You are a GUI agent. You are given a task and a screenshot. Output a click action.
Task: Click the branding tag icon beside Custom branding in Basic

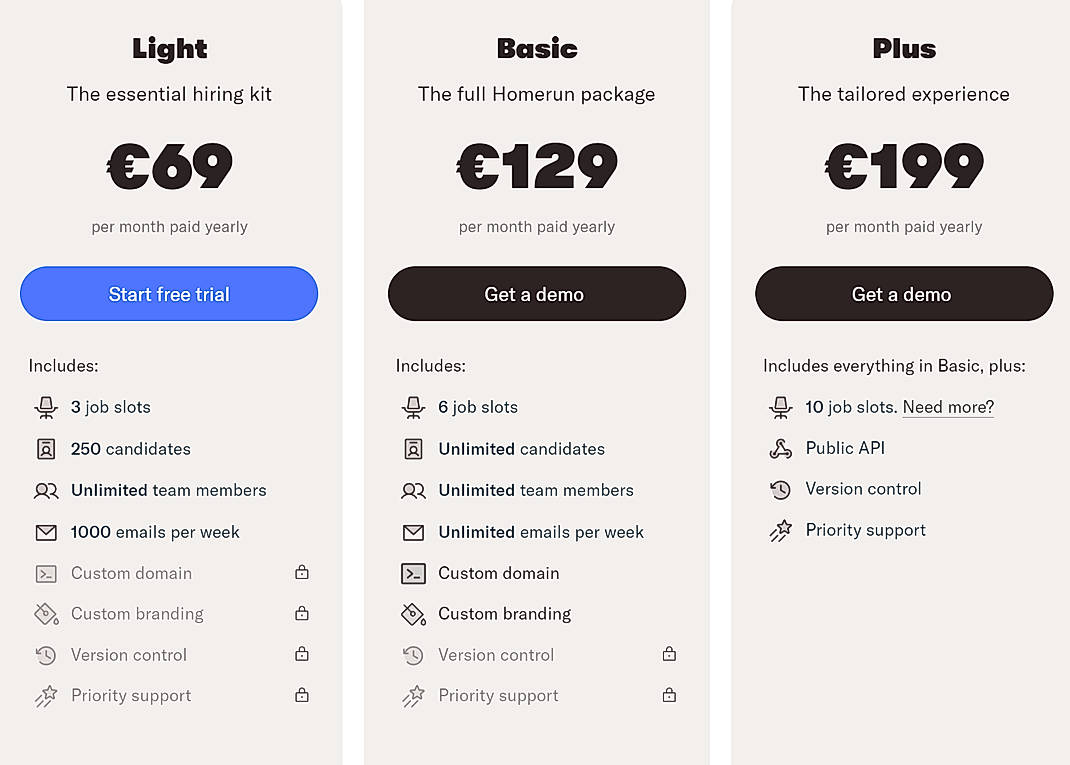coord(413,614)
